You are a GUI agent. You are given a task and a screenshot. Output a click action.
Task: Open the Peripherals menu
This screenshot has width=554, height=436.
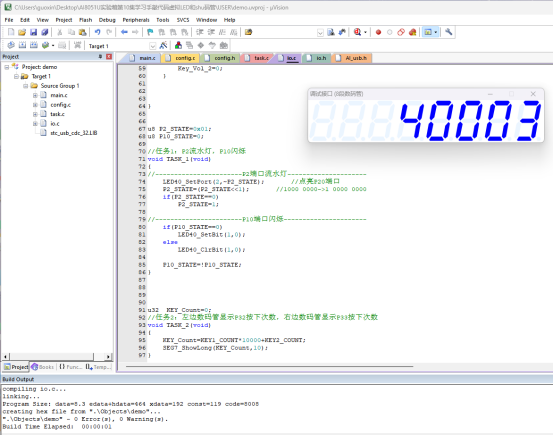(136, 20)
